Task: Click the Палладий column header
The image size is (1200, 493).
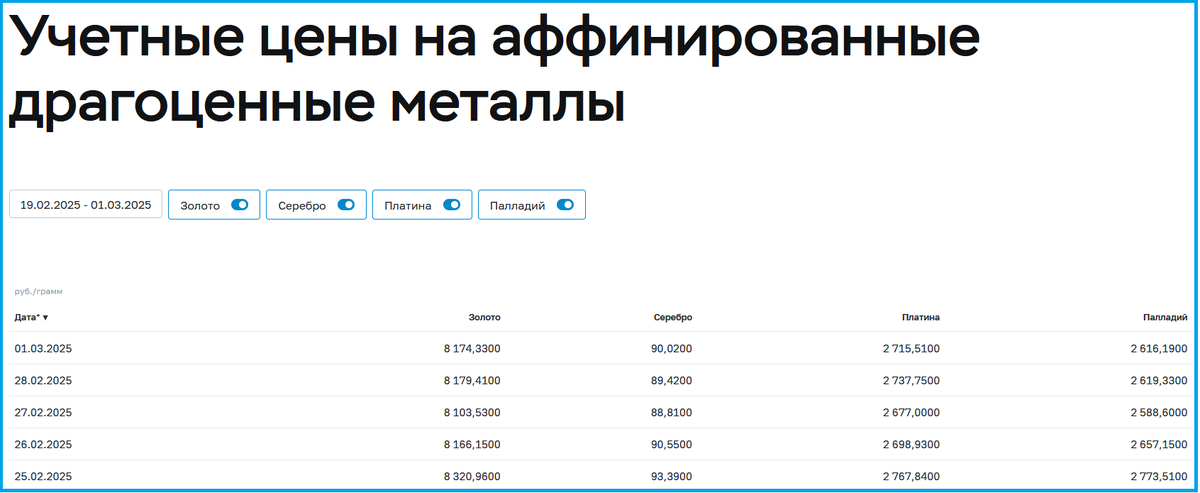Action: pos(1165,317)
